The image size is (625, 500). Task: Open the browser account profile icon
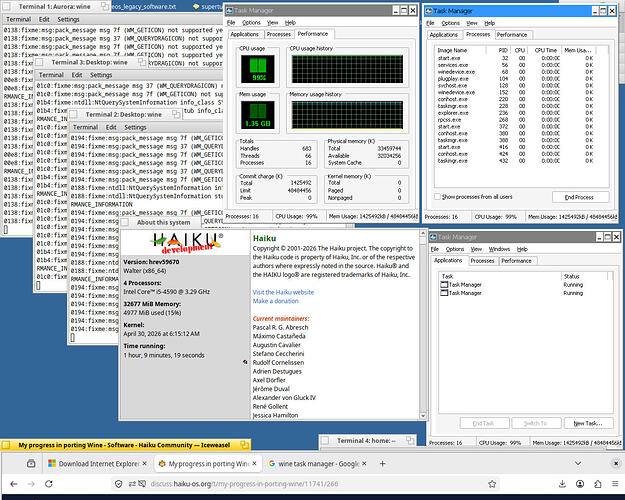point(580,484)
